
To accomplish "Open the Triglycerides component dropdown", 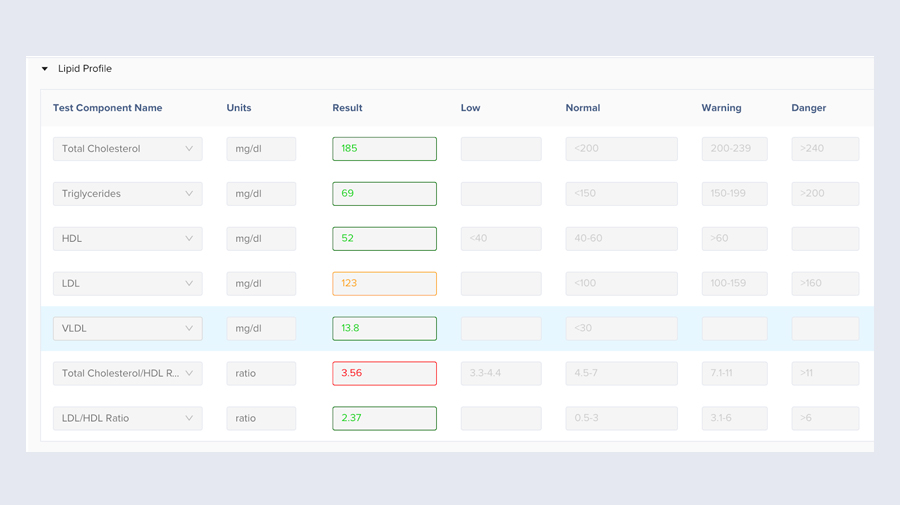I will (x=127, y=193).
